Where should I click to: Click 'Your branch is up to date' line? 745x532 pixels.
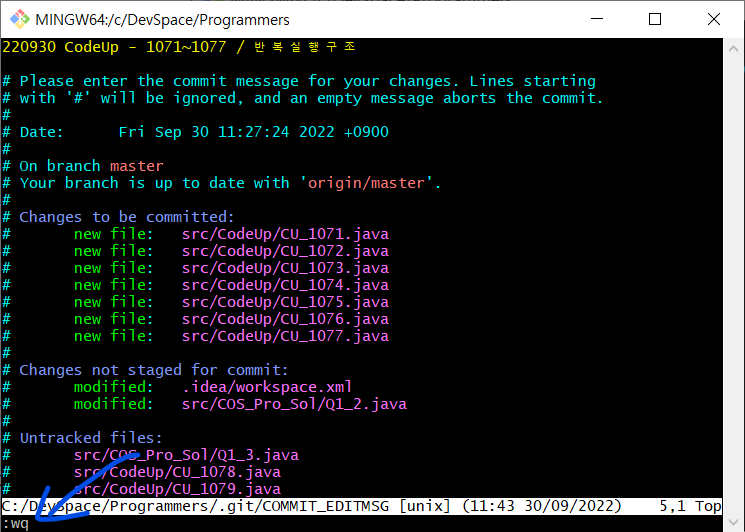(x=222, y=183)
